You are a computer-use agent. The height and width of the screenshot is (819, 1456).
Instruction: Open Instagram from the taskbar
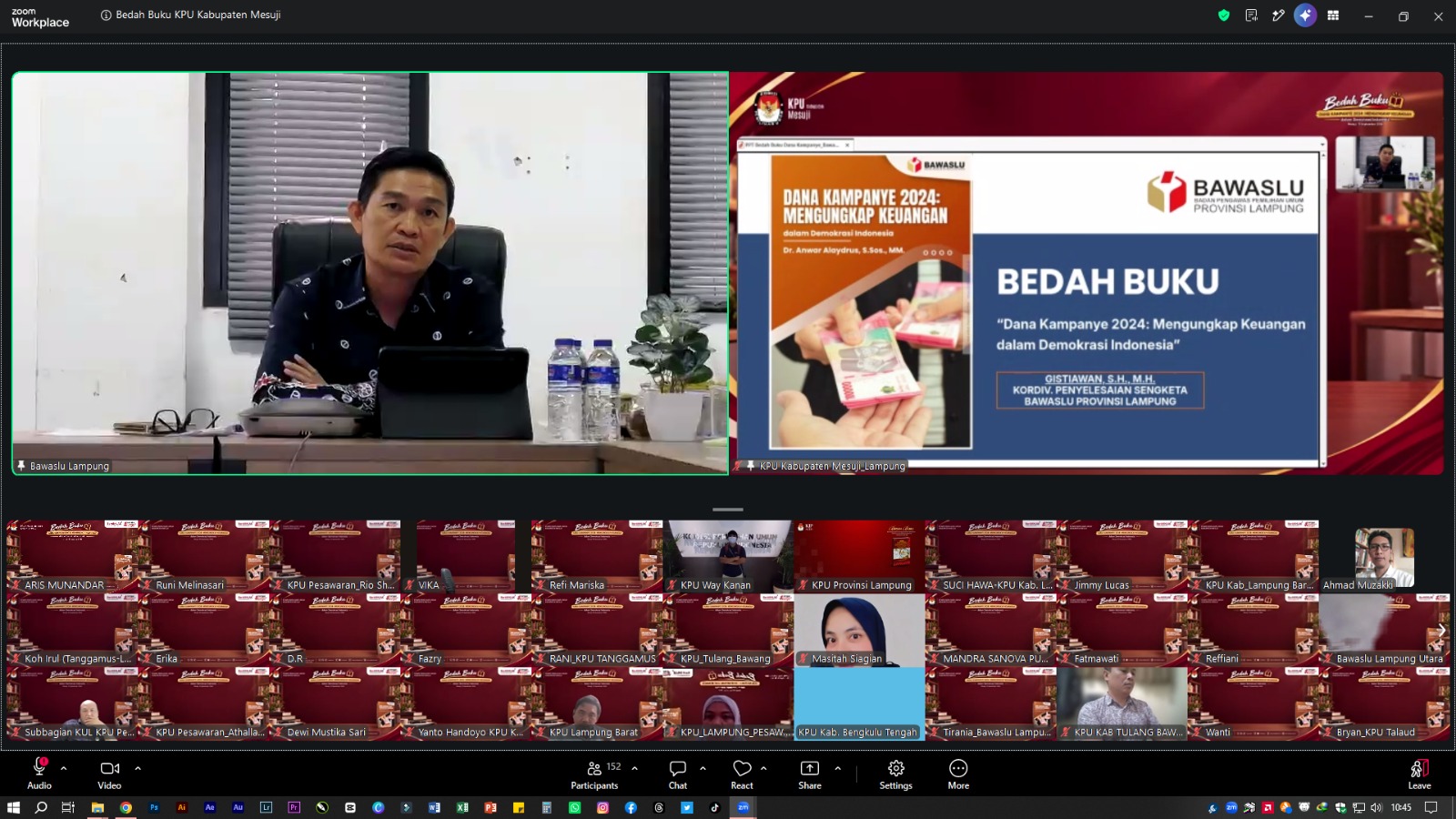pos(602,807)
